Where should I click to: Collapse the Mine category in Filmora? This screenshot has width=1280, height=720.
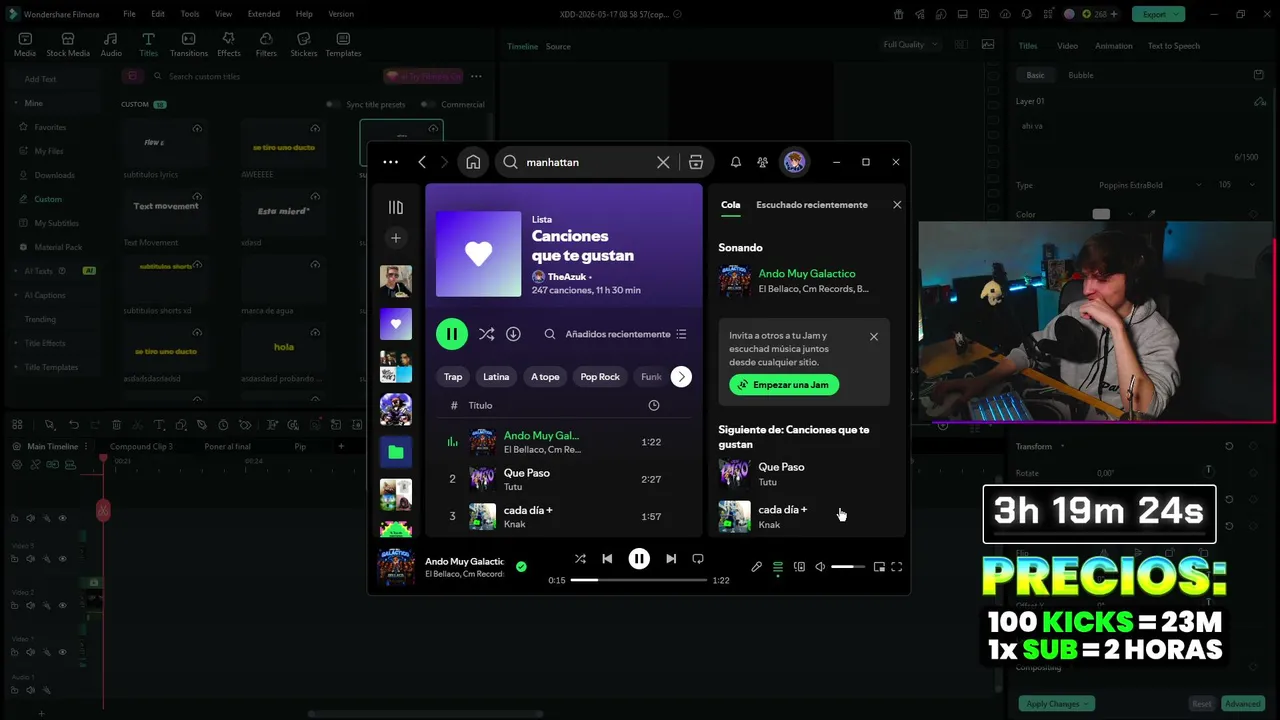click(17, 103)
